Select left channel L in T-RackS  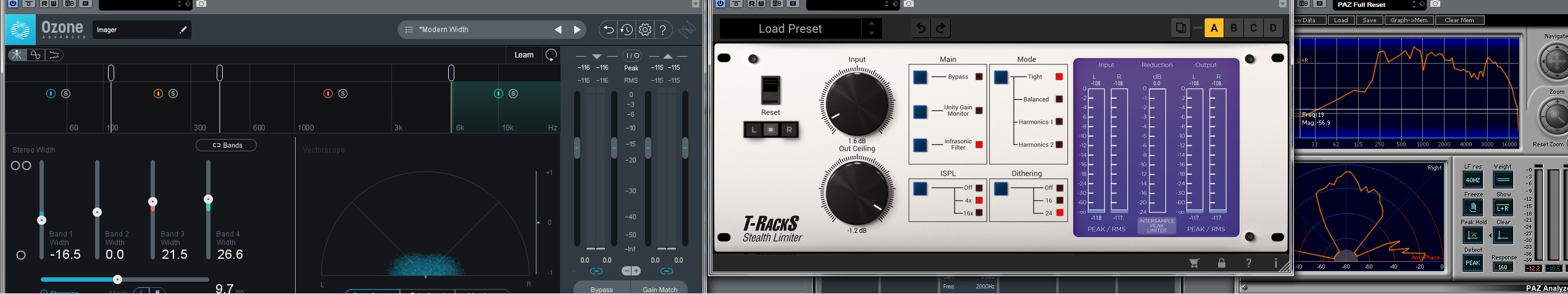click(753, 130)
